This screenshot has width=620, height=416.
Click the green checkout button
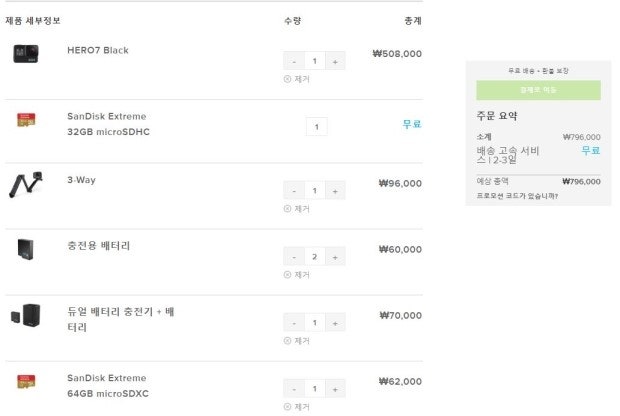click(x=538, y=90)
